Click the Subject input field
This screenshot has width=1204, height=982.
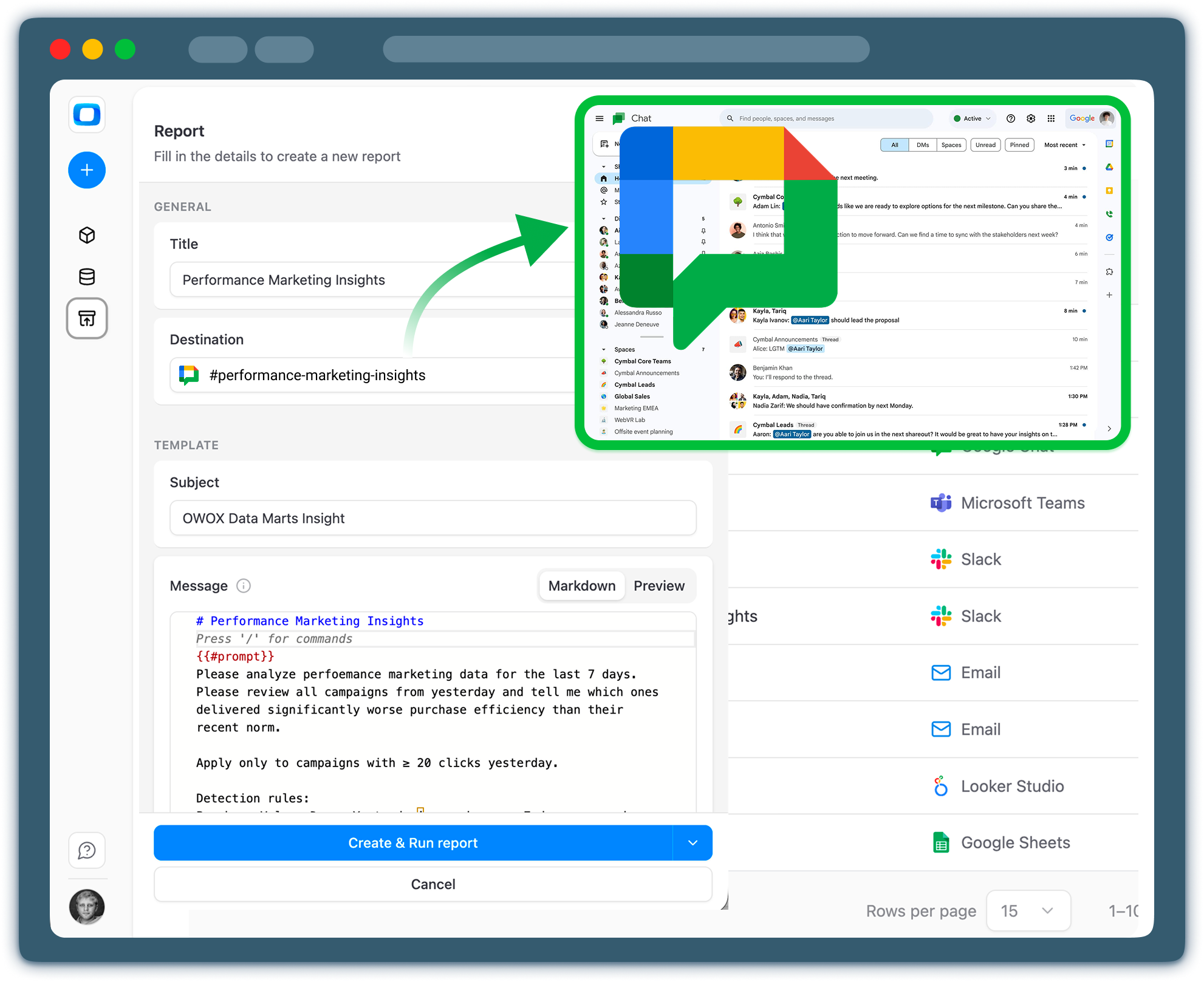[x=433, y=518]
